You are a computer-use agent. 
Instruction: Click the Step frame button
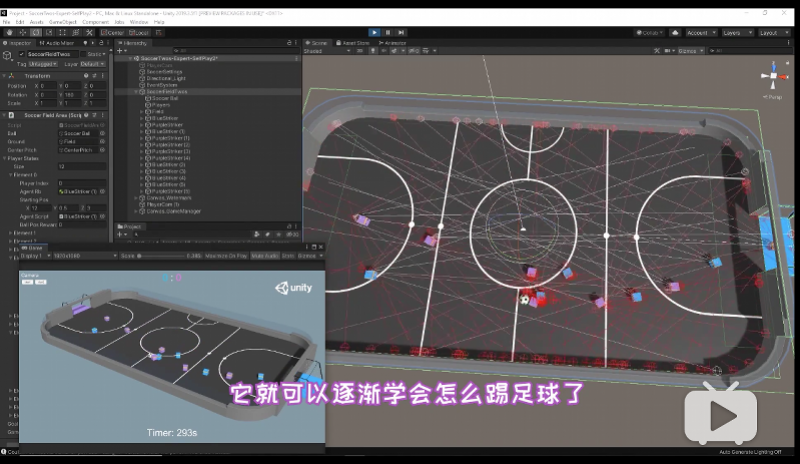pyautogui.click(x=402, y=32)
